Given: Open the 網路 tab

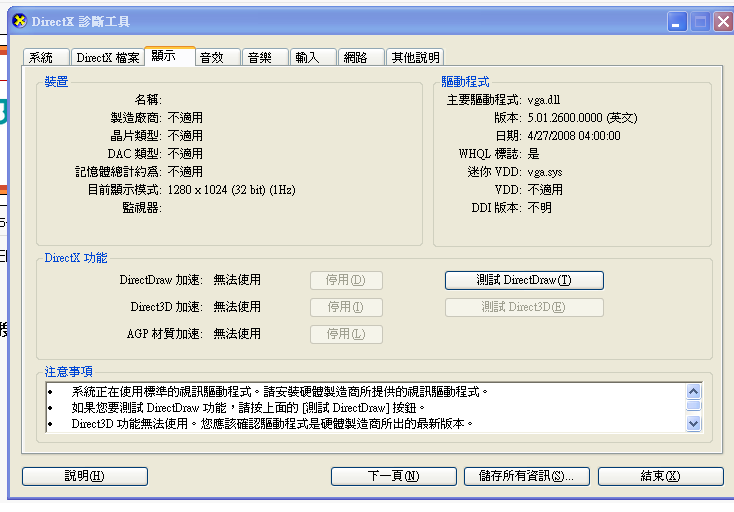Looking at the screenshot, I should click(361, 58).
